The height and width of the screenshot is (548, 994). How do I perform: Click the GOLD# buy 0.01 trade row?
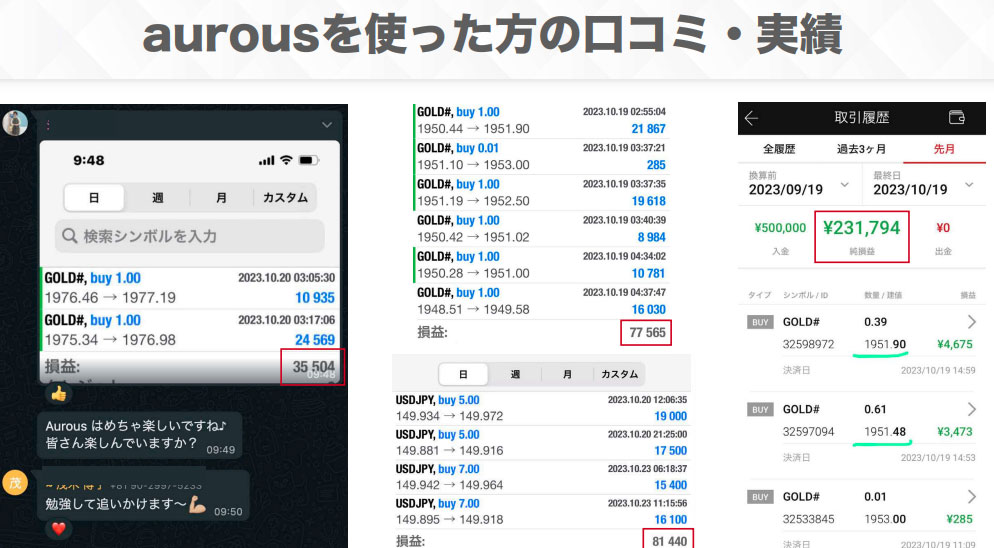click(x=541, y=157)
